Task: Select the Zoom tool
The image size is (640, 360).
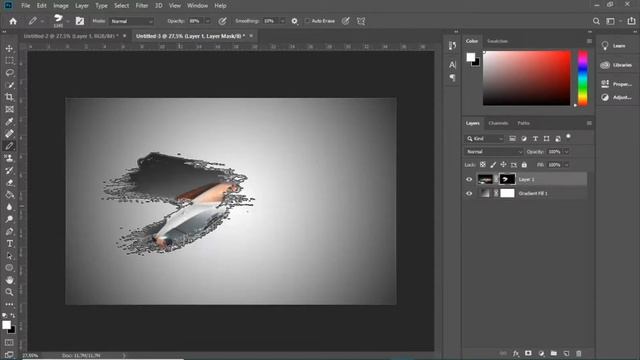Action: (x=9, y=292)
